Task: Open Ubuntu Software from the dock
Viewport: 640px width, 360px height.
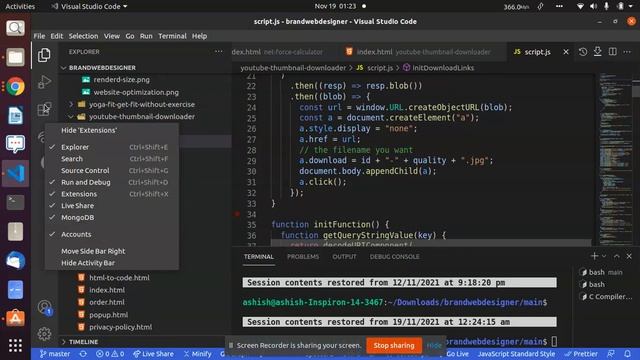Action: pos(16,318)
